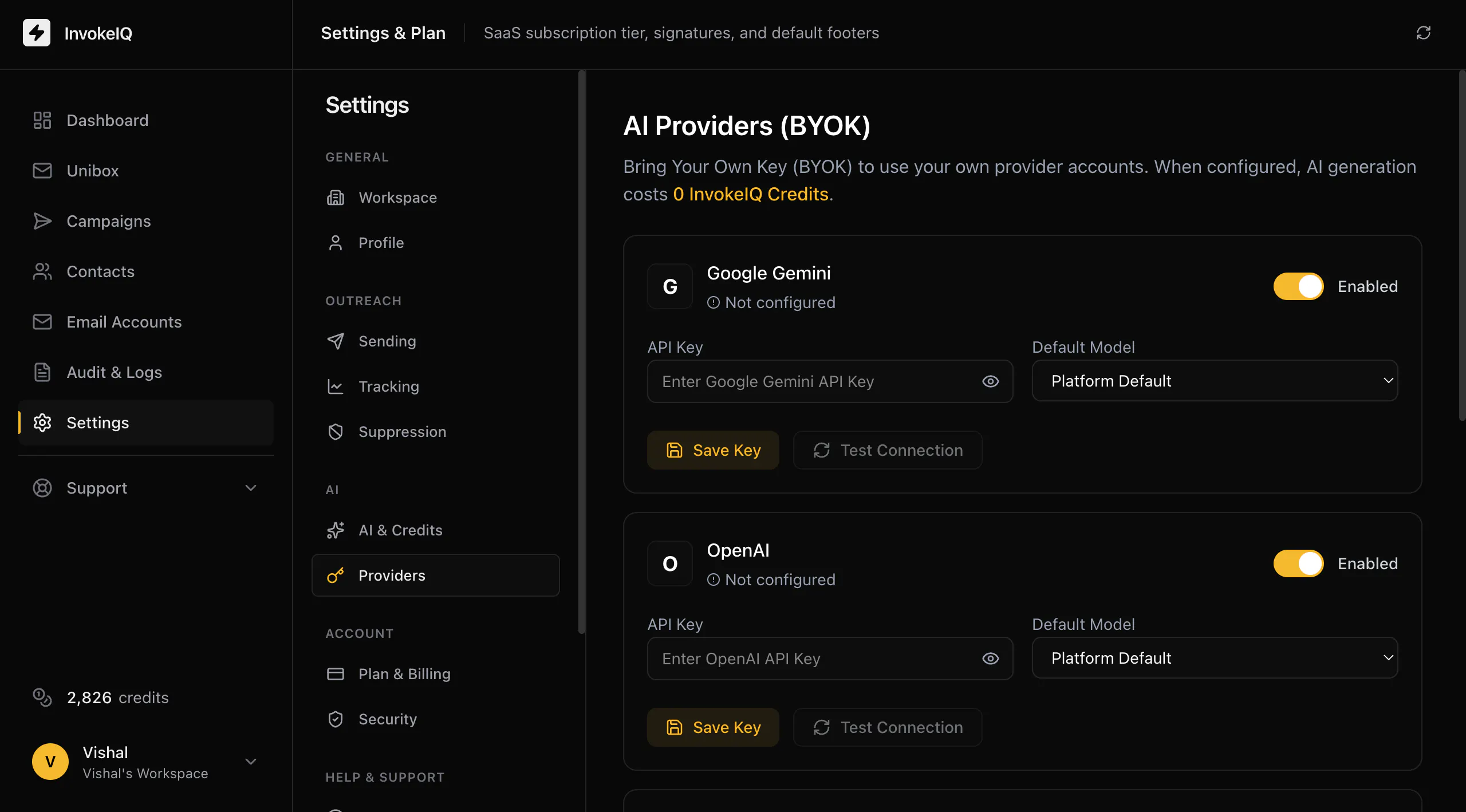
Task: Click the Contacts people icon
Action: tap(42, 271)
